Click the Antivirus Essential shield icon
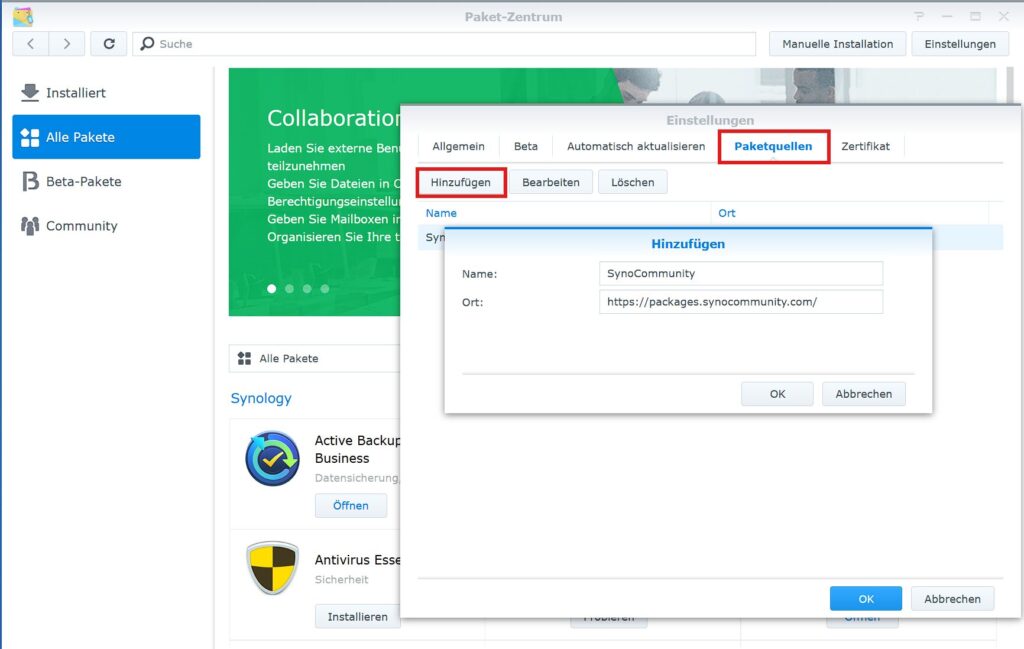Screen dimensions: 1024x649 pos(272,568)
